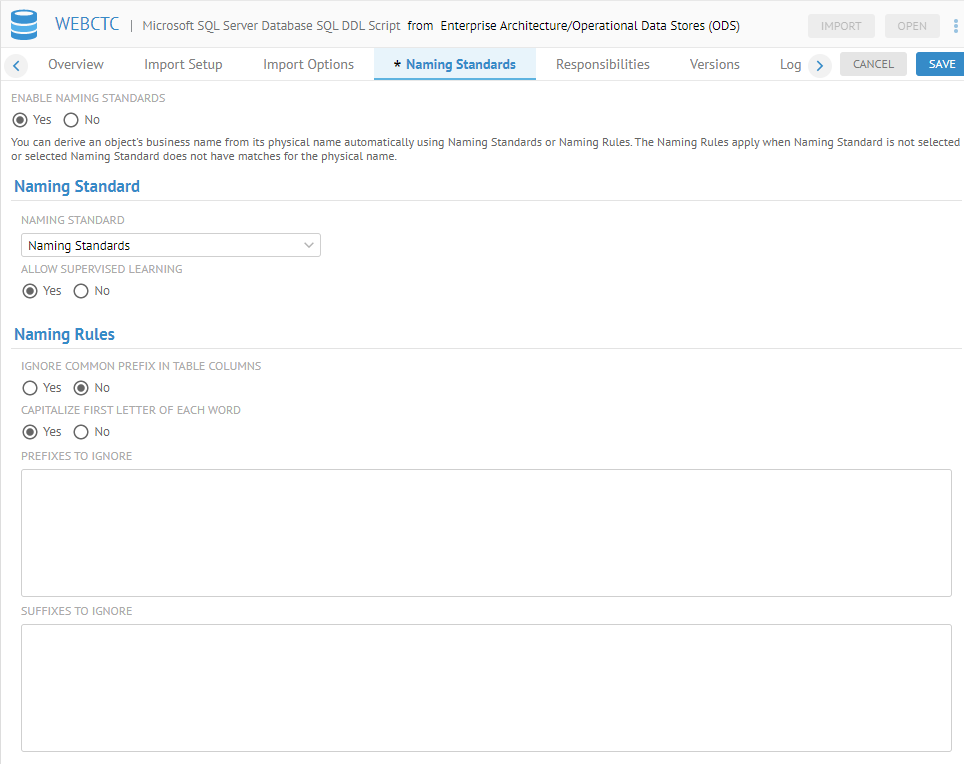The image size is (964, 764).
Task: Enable Ignore Common Prefix in Table Columns
Action: (x=30, y=387)
